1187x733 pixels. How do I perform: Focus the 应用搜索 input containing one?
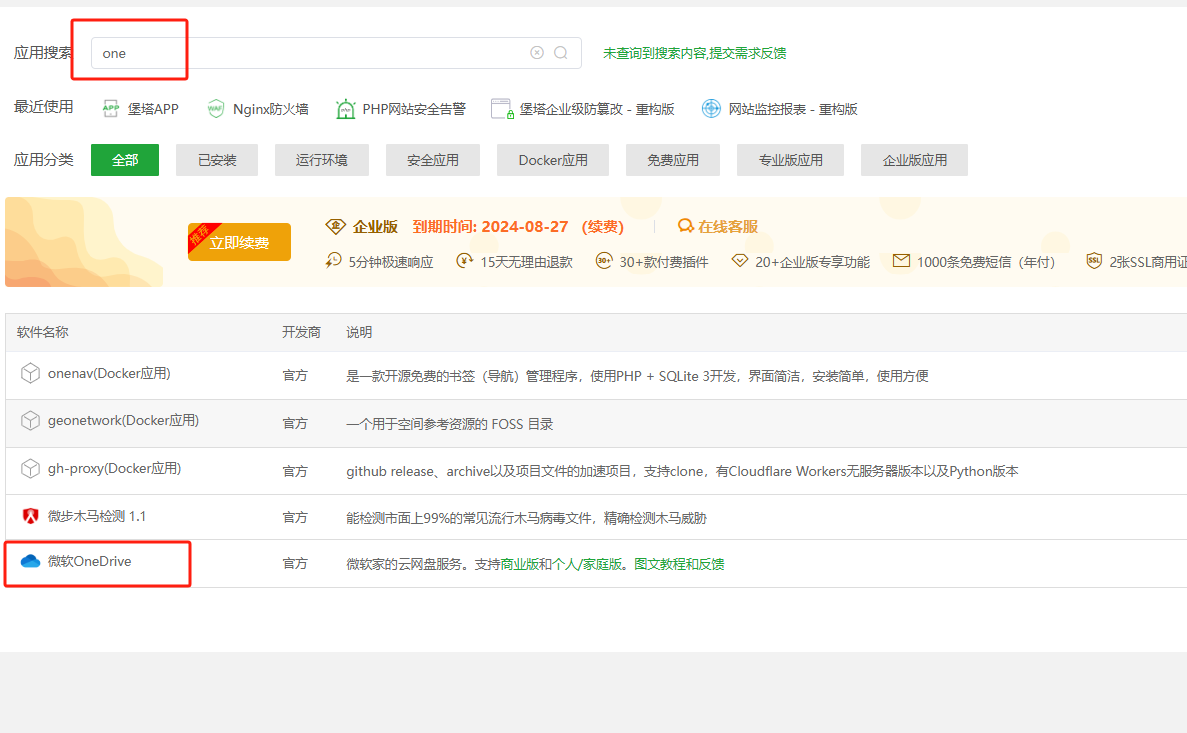[336, 53]
